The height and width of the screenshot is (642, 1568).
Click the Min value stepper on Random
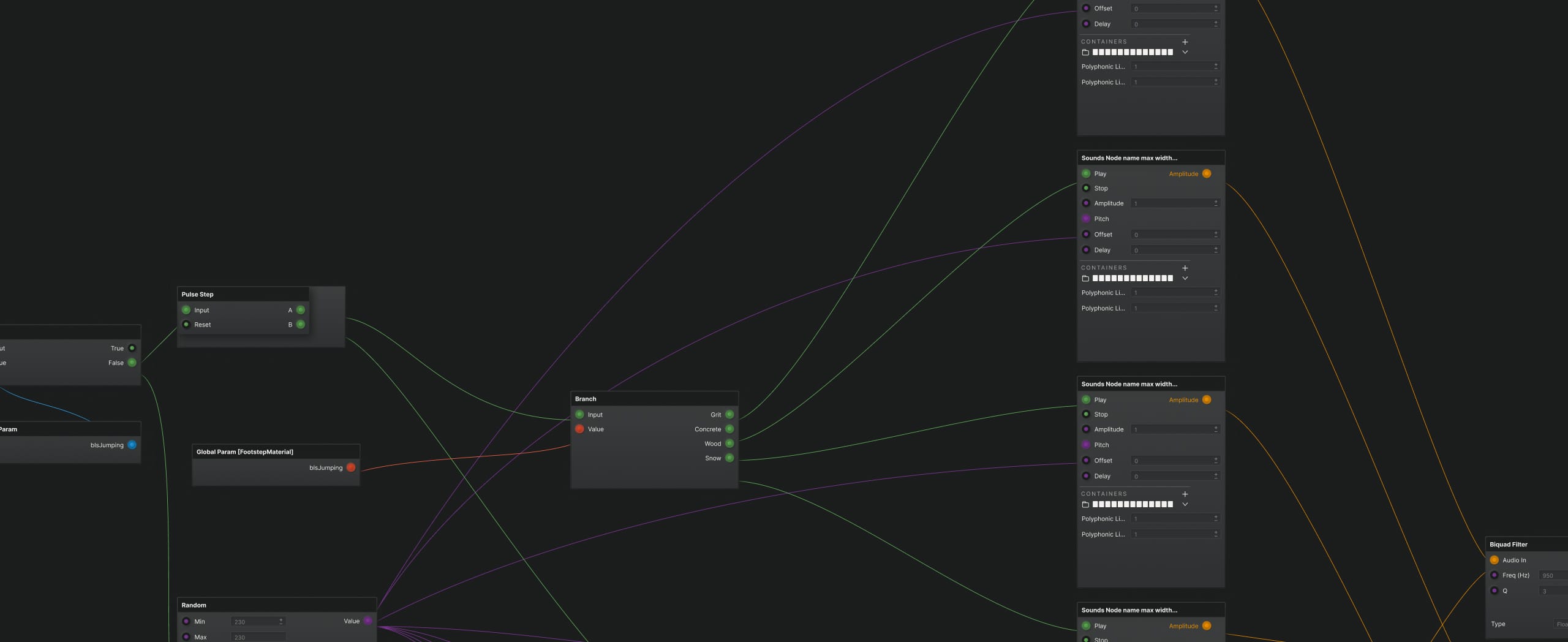[281, 621]
